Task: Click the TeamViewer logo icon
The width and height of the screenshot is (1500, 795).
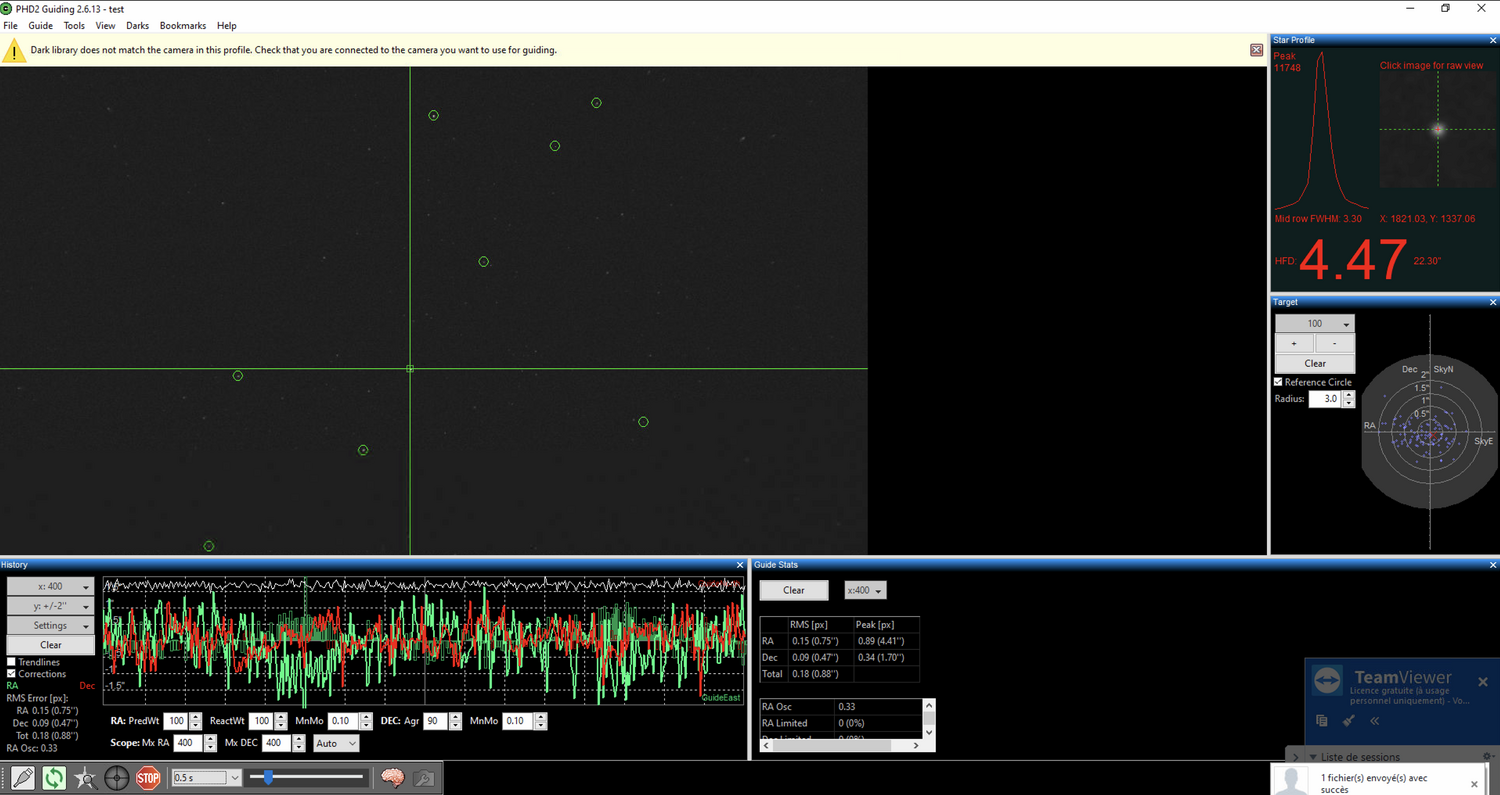Action: click(x=1327, y=679)
